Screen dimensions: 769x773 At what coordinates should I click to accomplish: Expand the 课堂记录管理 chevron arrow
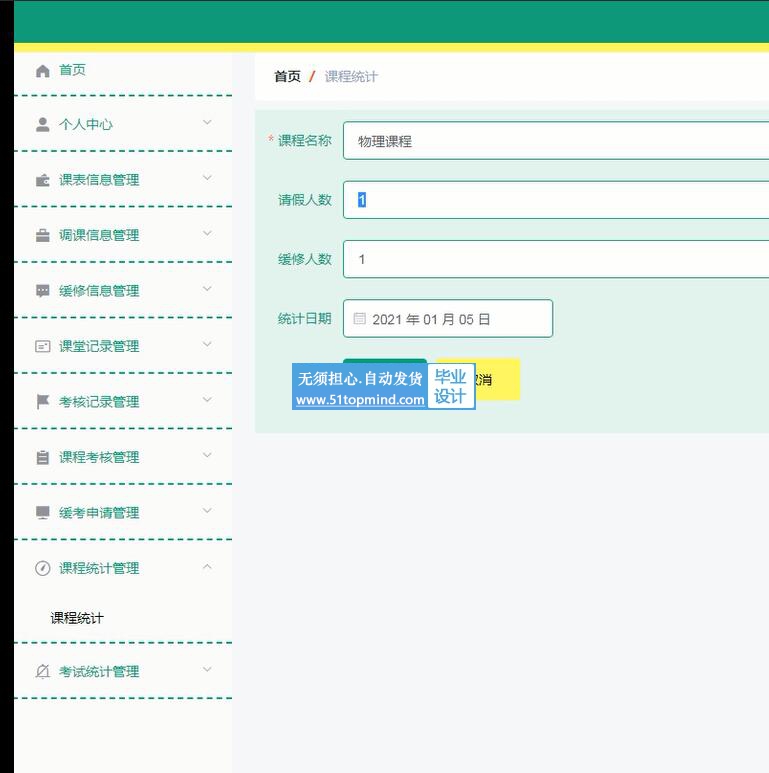tap(207, 345)
